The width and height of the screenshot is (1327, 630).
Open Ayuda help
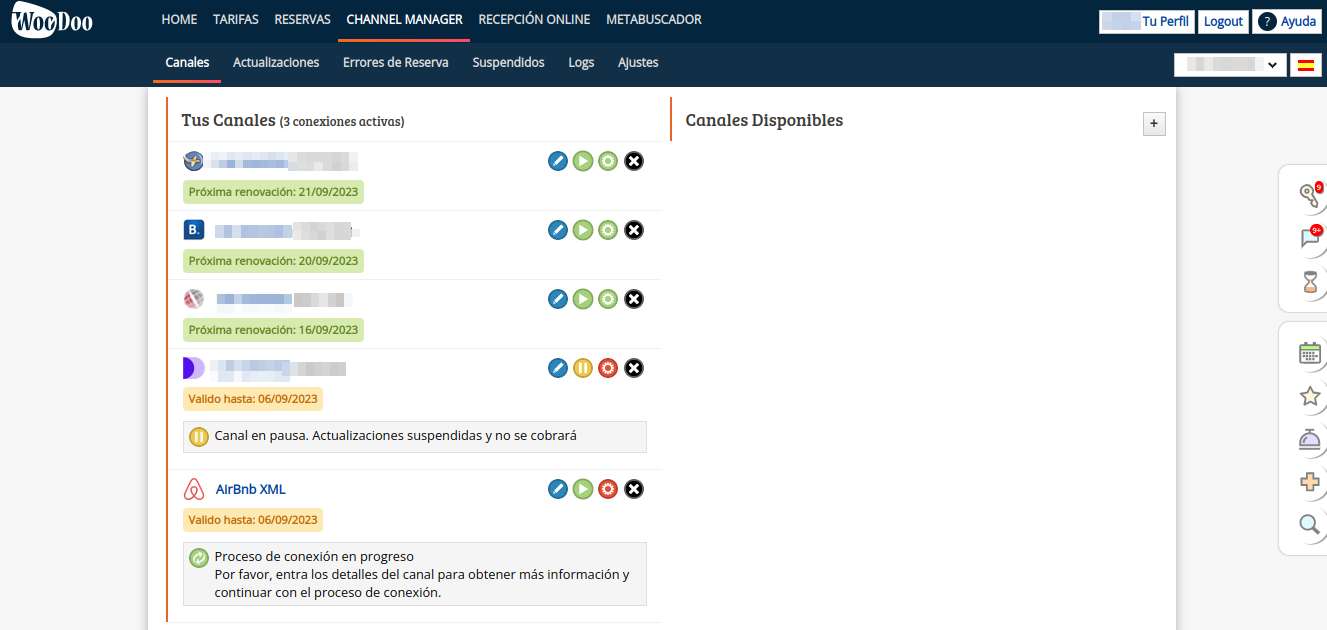(1287, 22)
